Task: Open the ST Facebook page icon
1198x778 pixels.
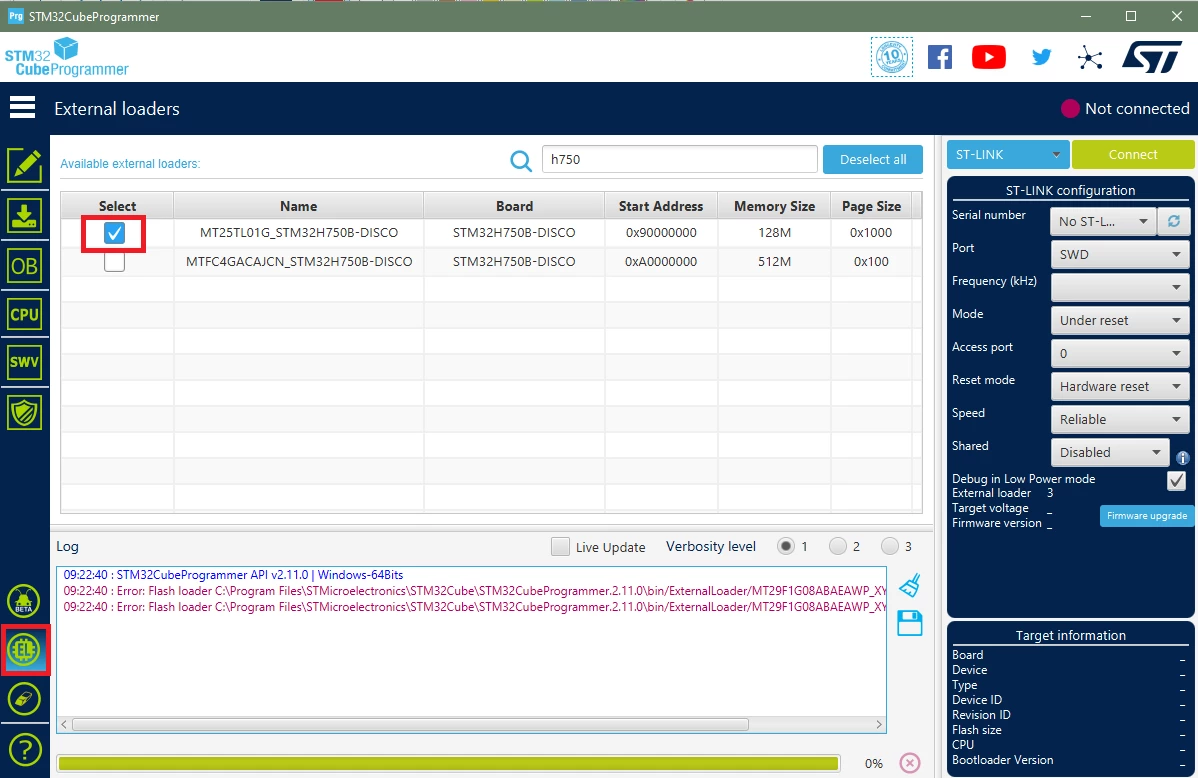Action: point(940,57)
